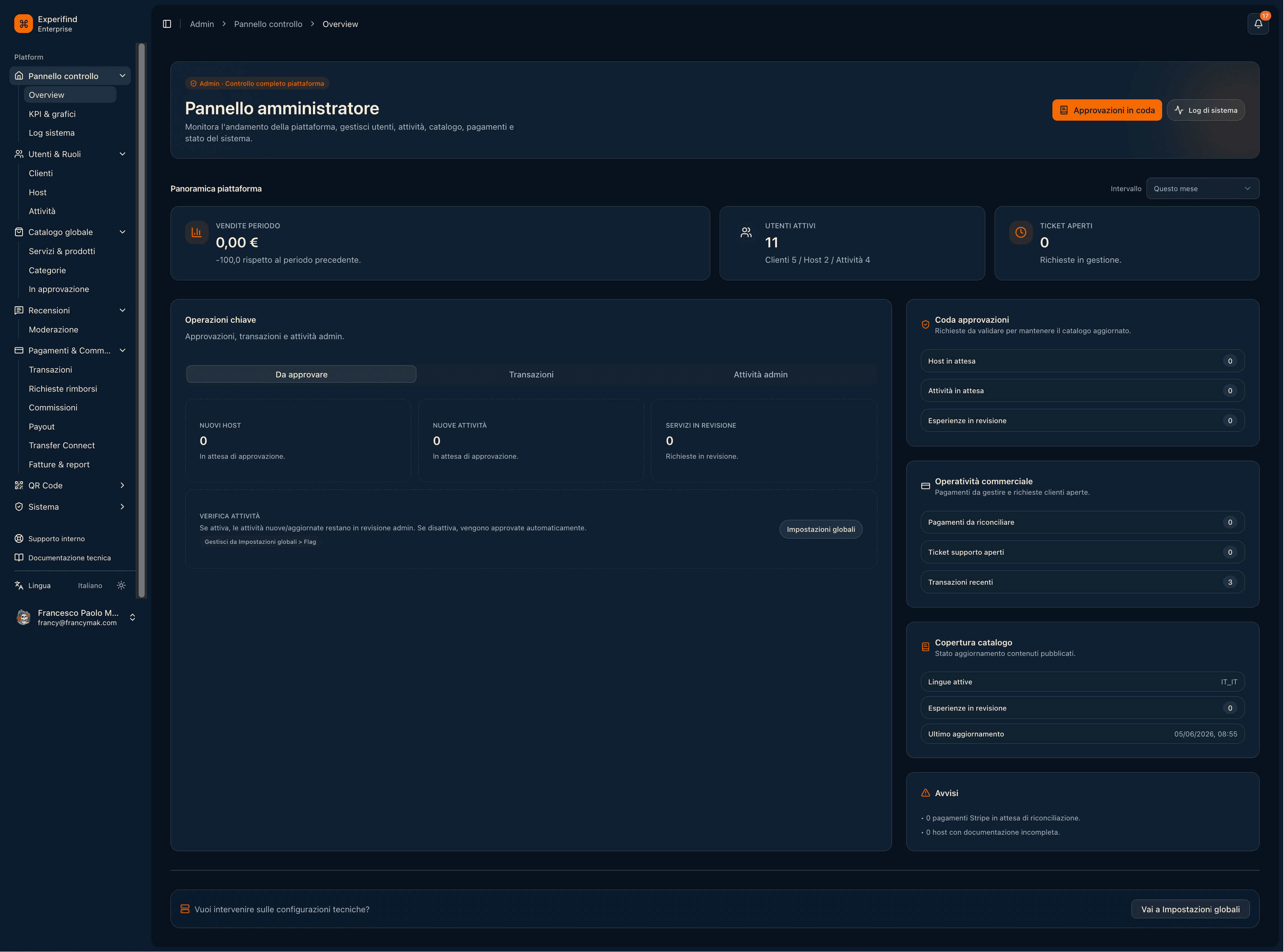
Task: Click the Coda approvazioni shield icon
Action: pos(926,325)
